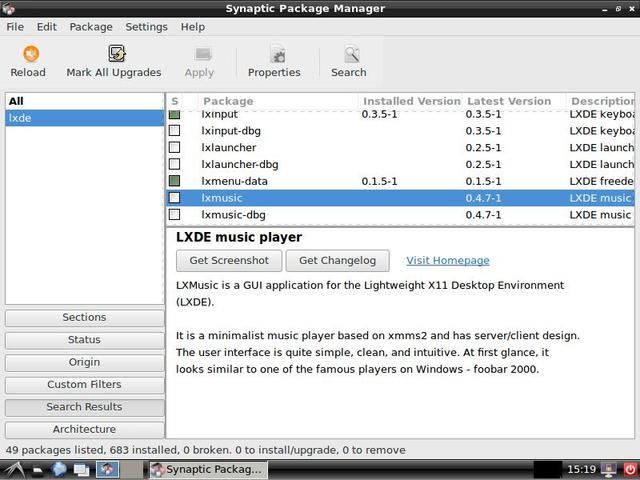Toggle the status checkbox for lxmusic

pyautogui.click(x=175, y=198)
